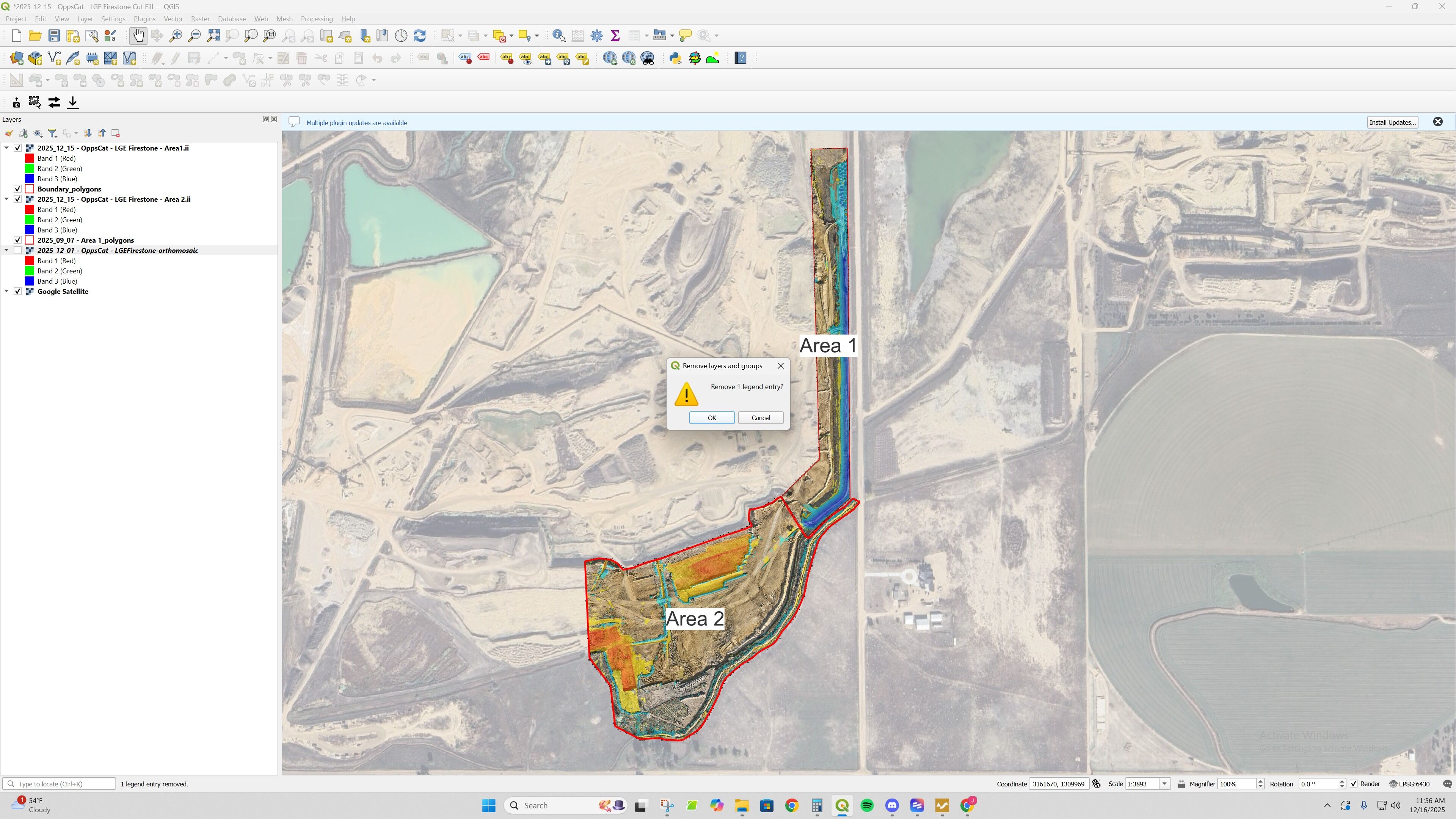1456x819 pixels.
Task: Click the New Shapefile Layer icon
Action: point(54,58)
